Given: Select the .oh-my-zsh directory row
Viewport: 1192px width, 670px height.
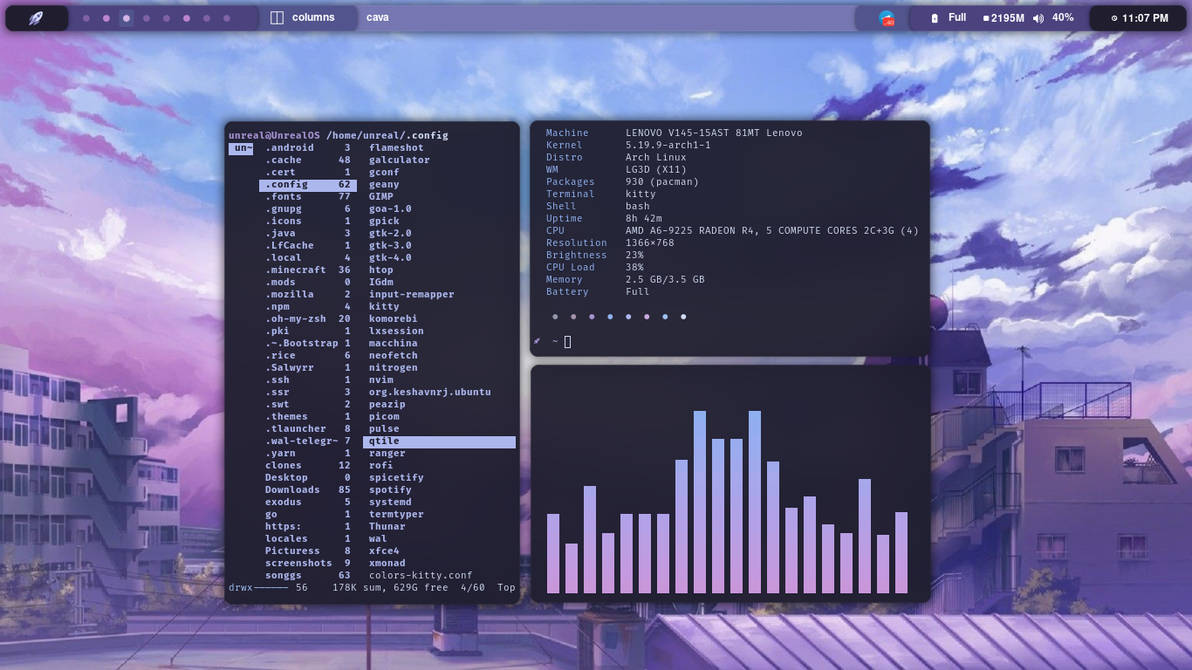Looking at the screenshot, I should (308, 319).
